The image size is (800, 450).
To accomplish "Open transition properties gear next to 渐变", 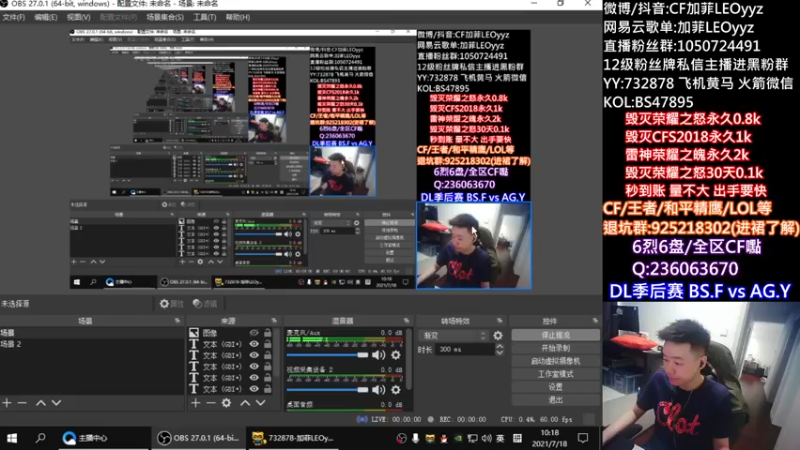I will tap(498, 335).
